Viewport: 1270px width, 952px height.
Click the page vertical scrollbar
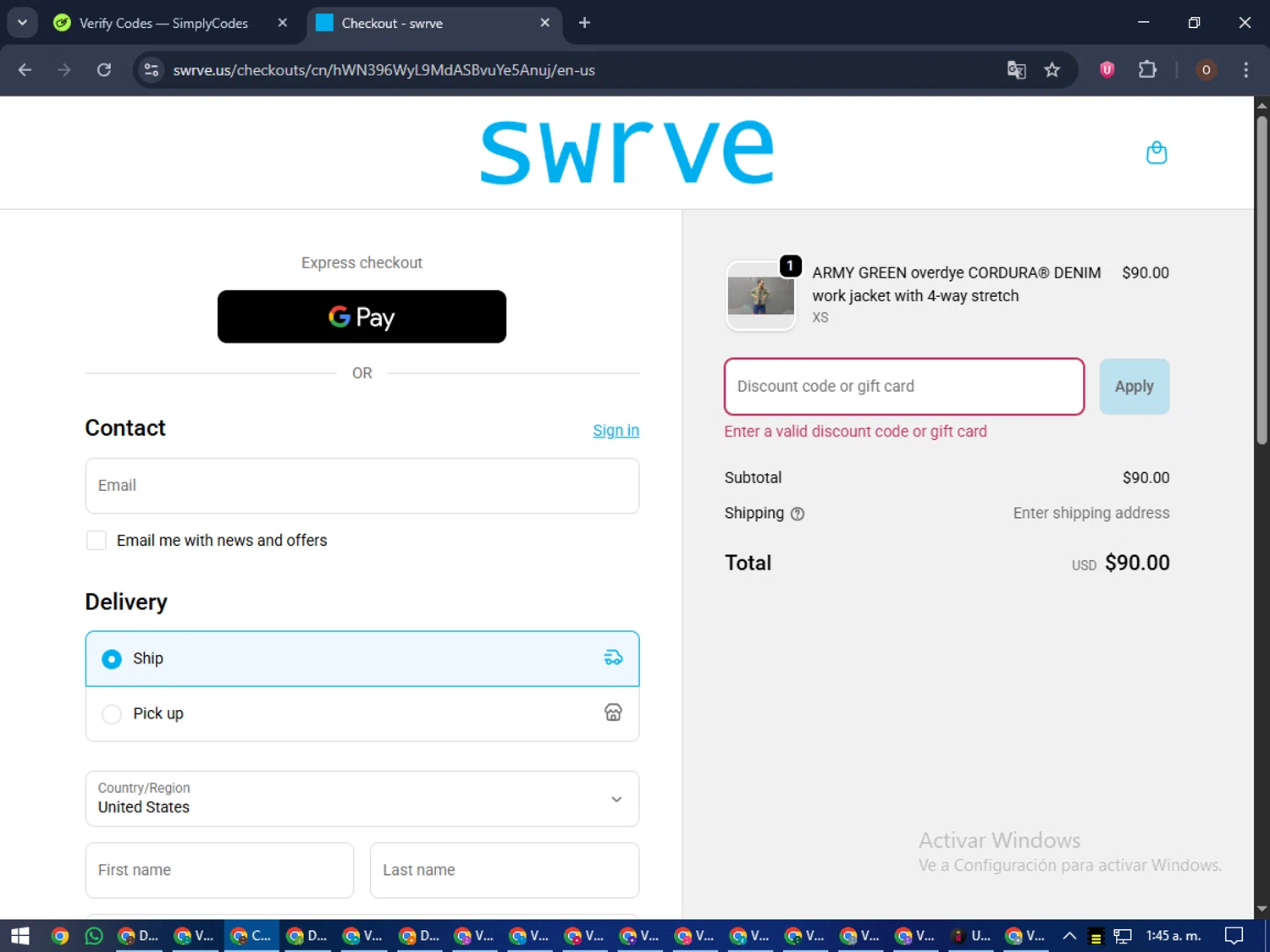1262,279
